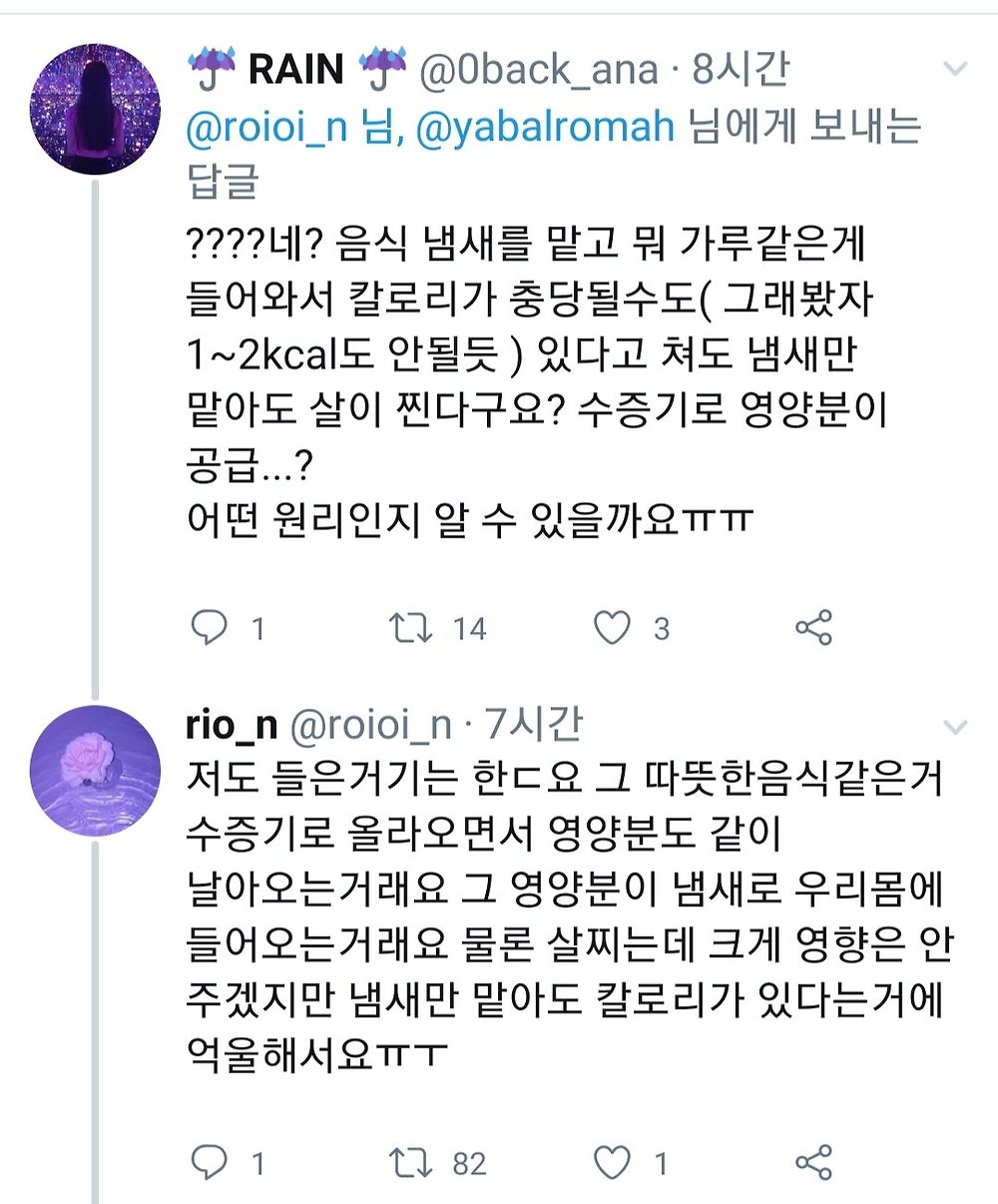998x1204 pixels.
Task: Reply to RAIN's tweet
Action: pyautogui.click(x=210, y=628)
